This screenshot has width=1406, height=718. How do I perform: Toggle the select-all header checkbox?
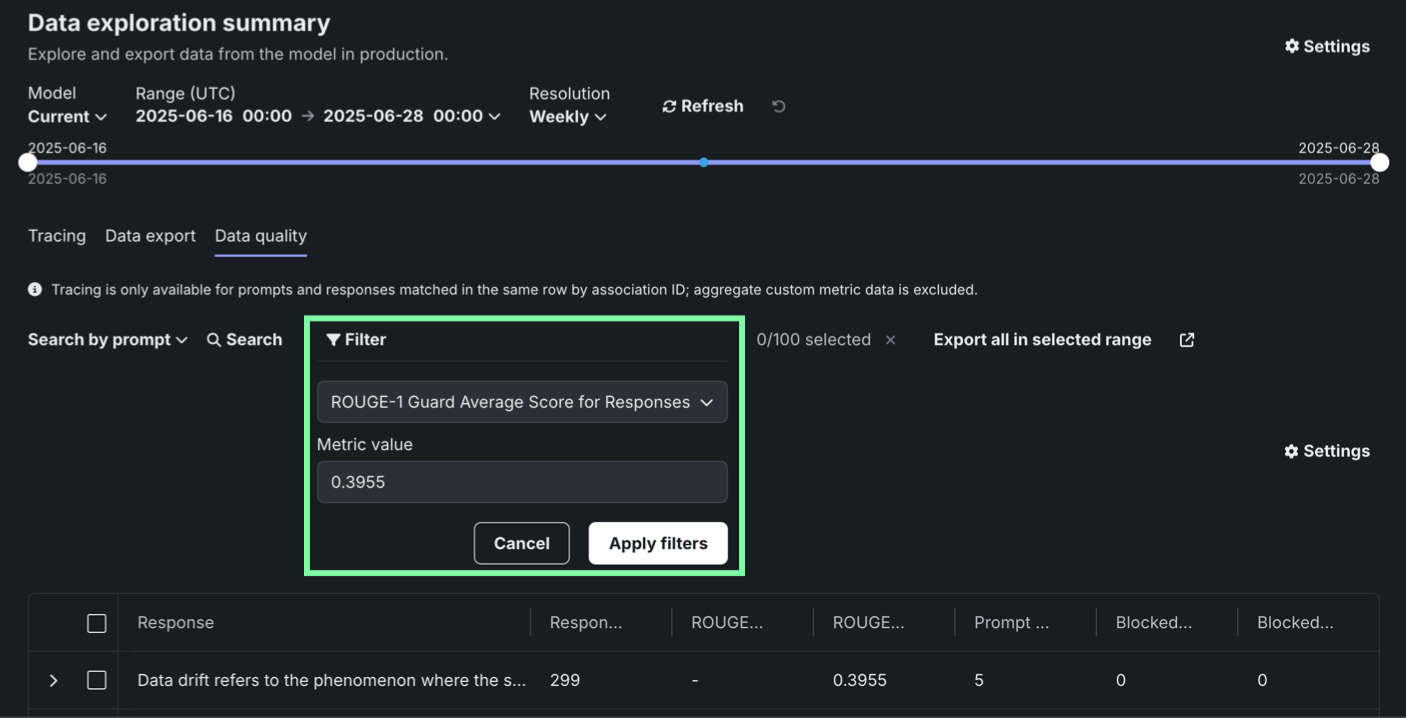[x=97, y=623]
